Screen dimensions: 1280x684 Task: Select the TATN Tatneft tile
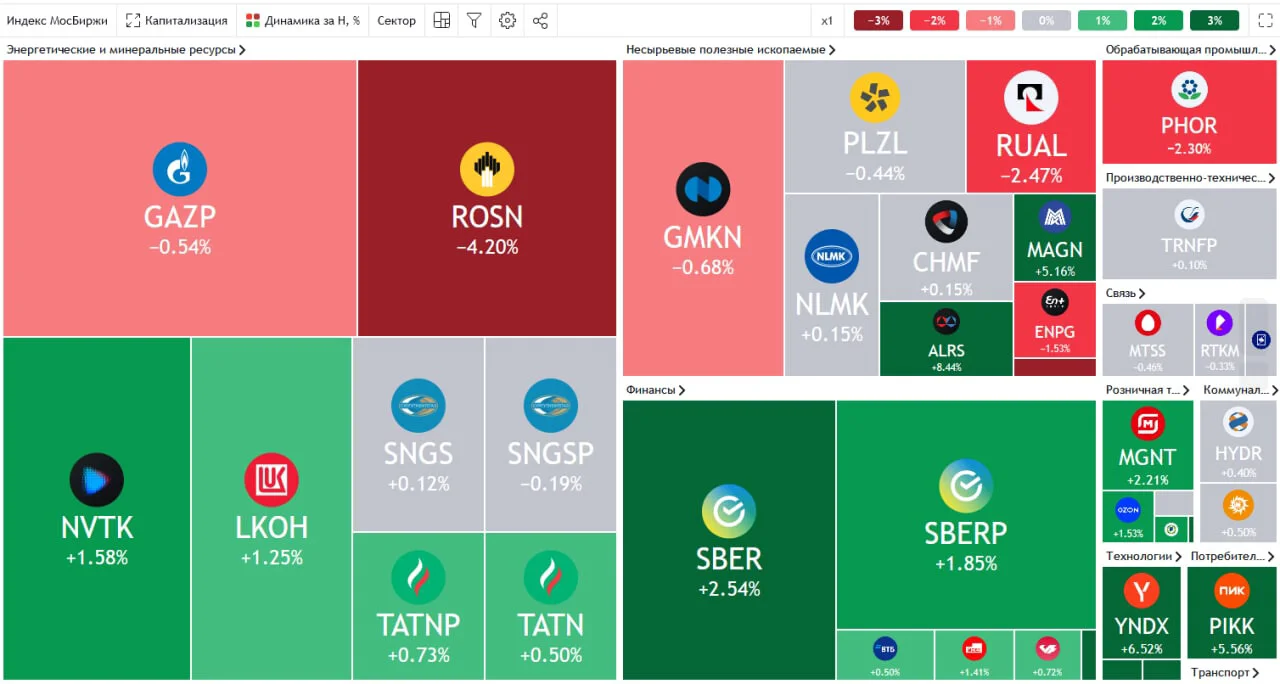pos(551,606)
